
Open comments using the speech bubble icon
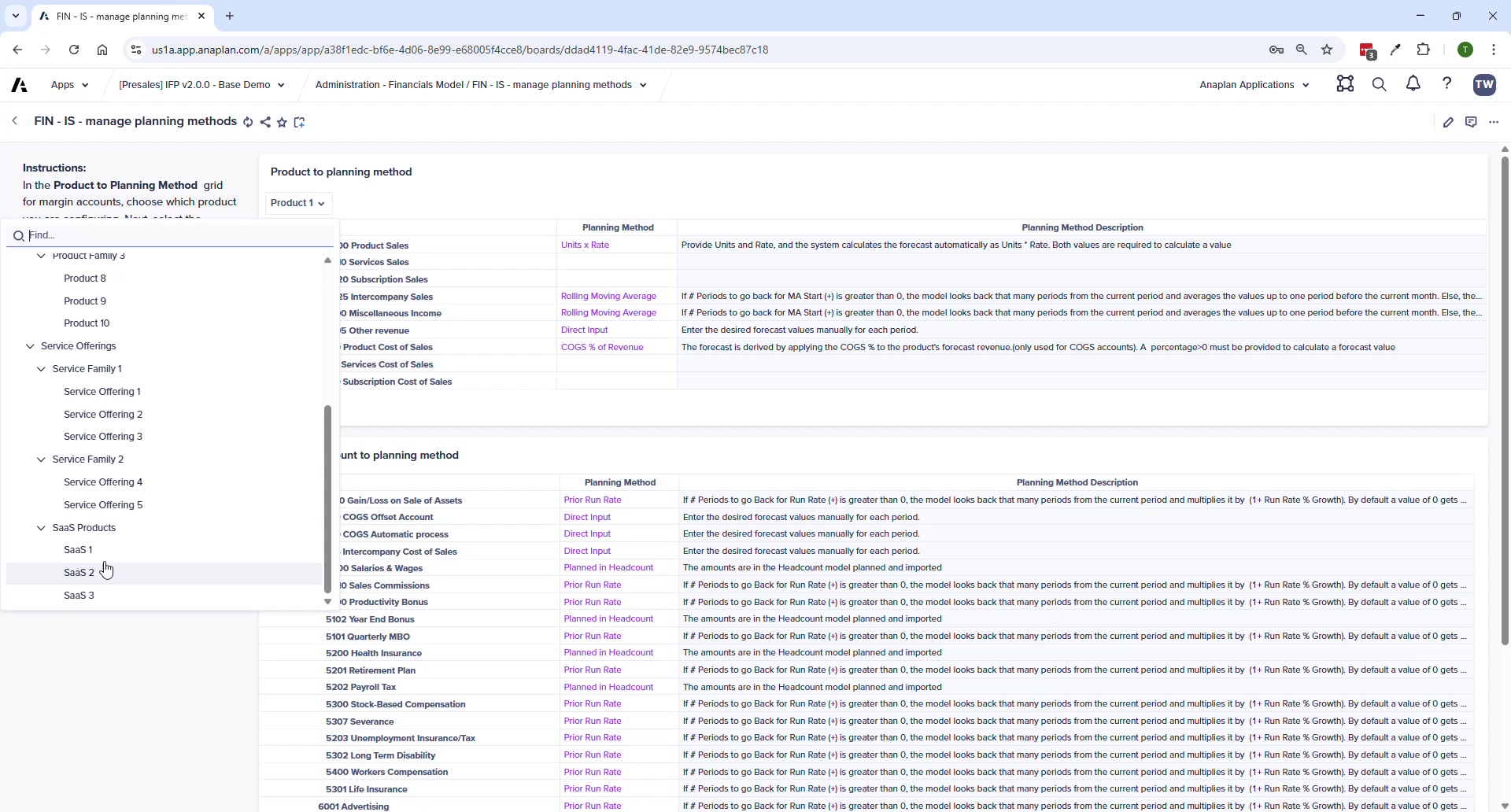pyautogui.click(x=1472, y=122)
